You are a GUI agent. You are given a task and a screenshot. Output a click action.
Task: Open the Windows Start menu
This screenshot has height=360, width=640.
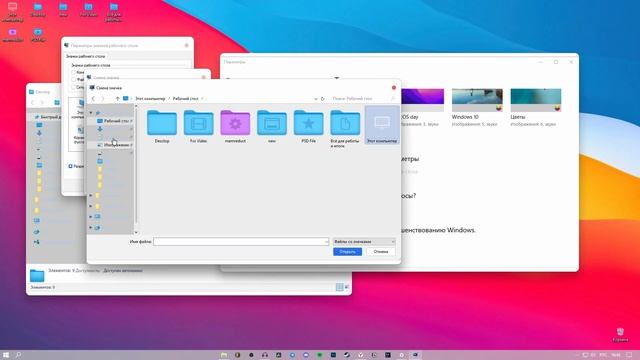coord(6,355)
